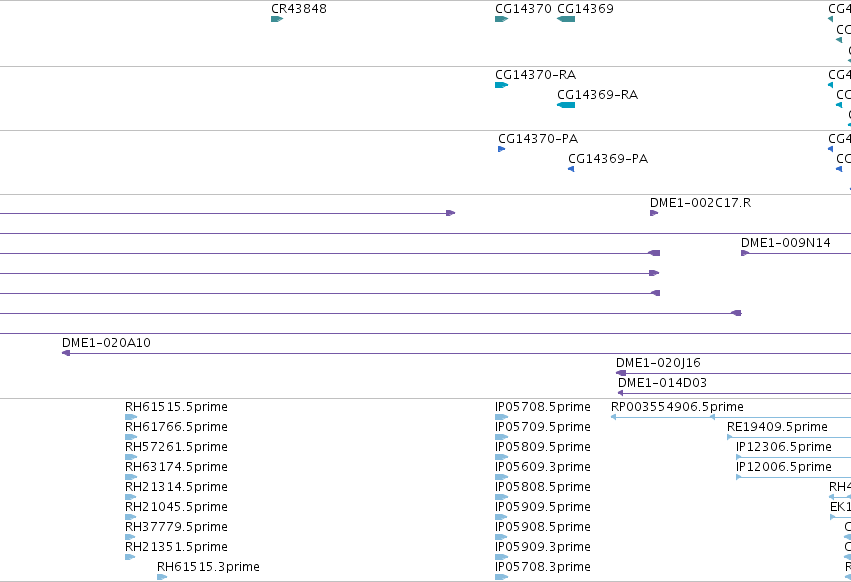The height and width of the screenshot is (582, 851).
Task: Click the CG14370 gene arrow feature
Action: [501, 19]
